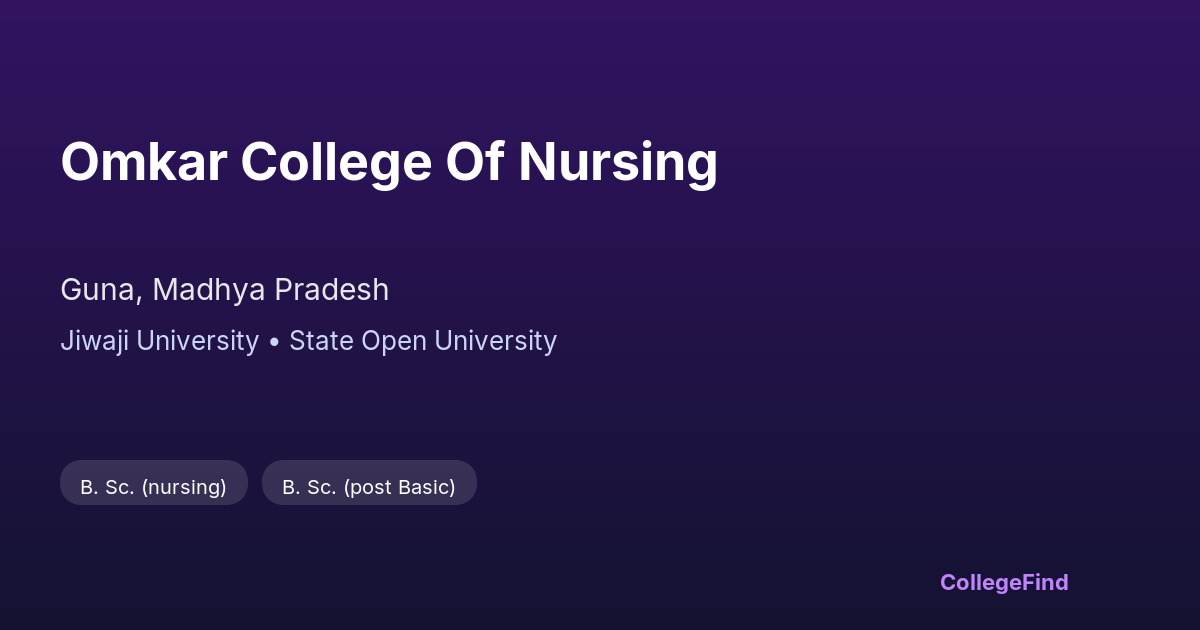Click the word Jiwaji in the affiliation
Screen dimensions: 1200x630
tap(94, 341)
